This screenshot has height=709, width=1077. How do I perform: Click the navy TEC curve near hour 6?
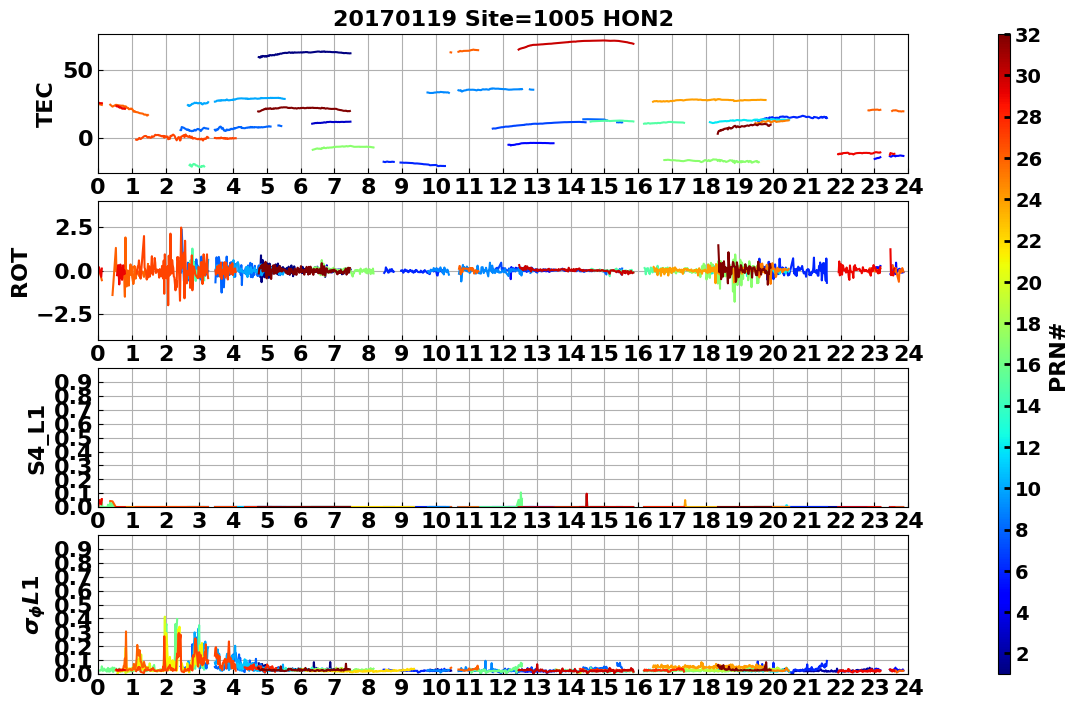tap(304, 53)
